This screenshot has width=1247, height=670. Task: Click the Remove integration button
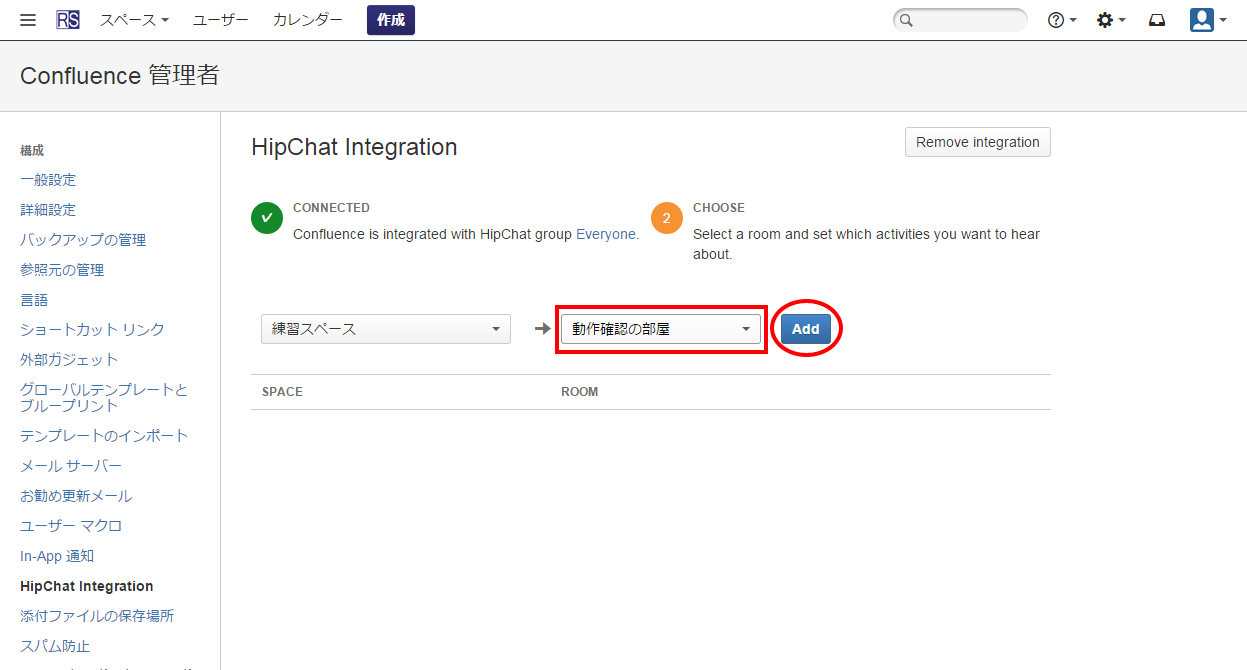978,142
